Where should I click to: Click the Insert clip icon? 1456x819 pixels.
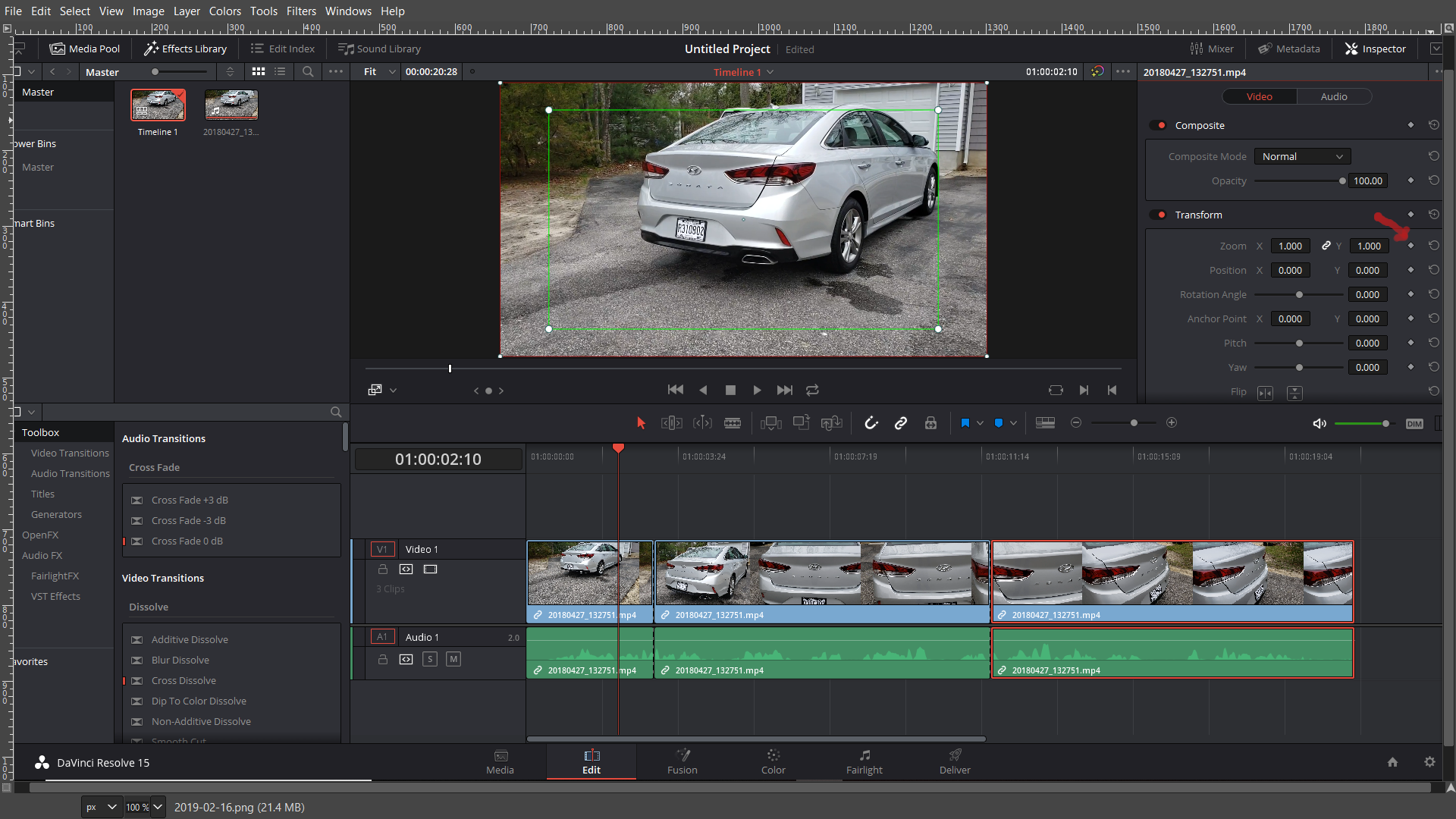771,423
